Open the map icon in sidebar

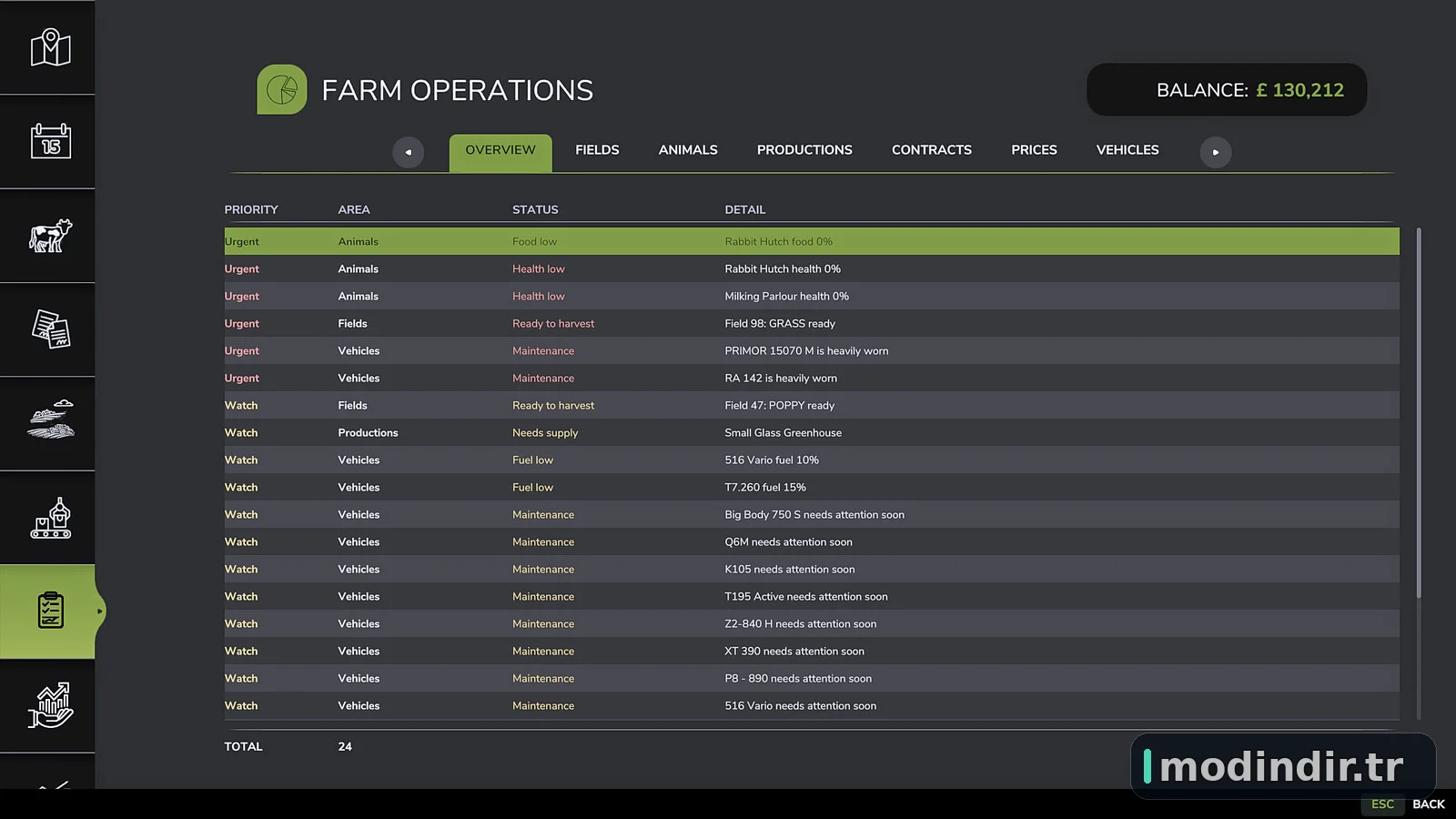pyautogui.click(x=50, y=47)
